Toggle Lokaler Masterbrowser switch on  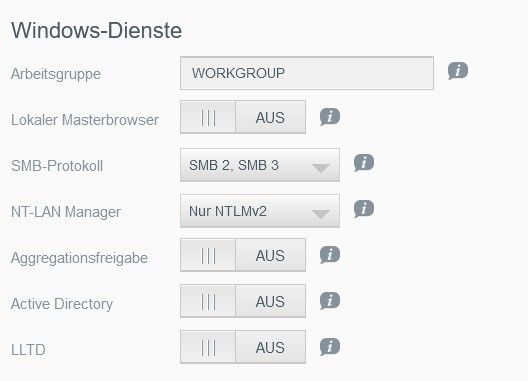[243, 117]
